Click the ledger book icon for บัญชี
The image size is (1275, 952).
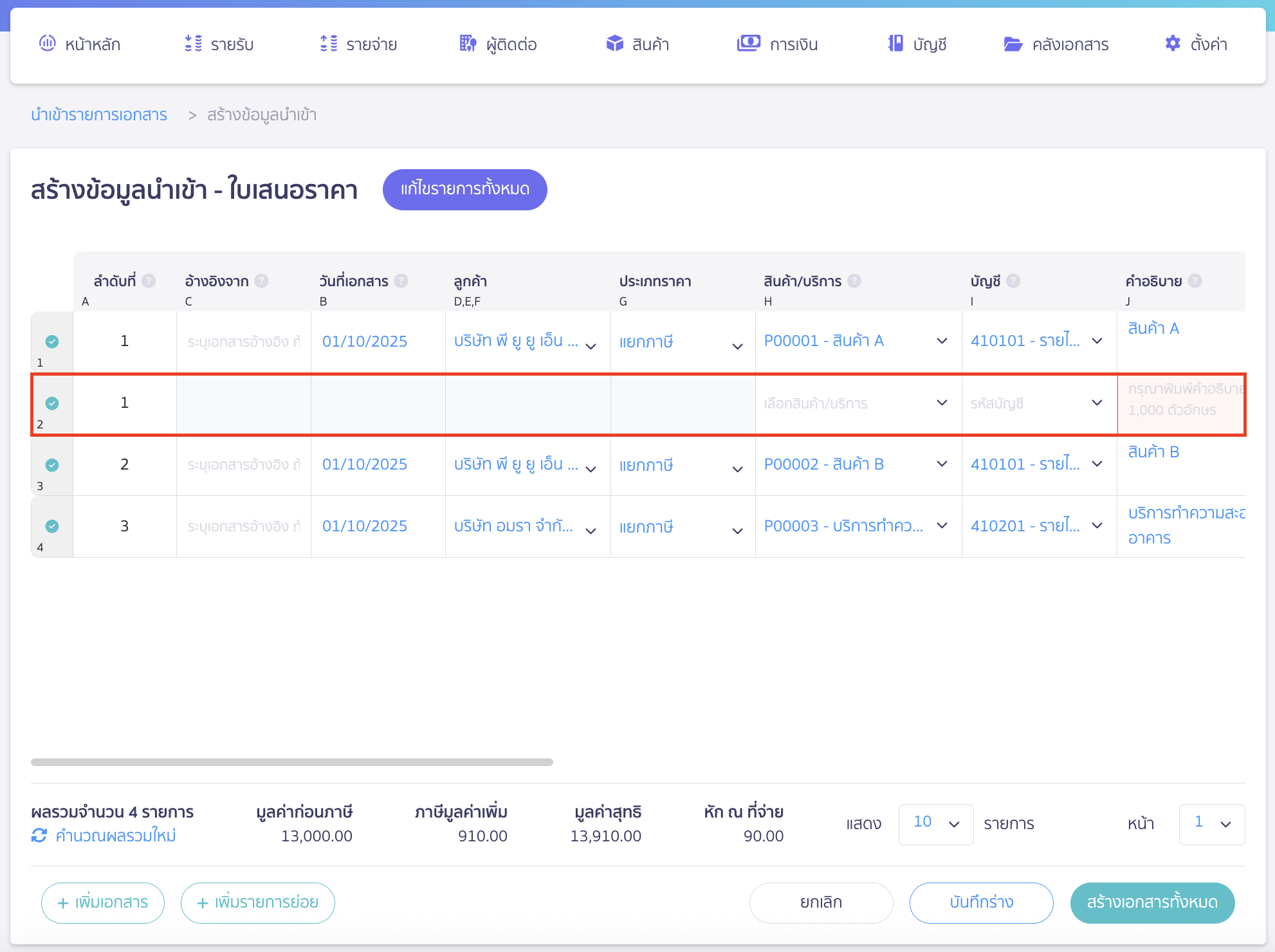(x=895, y=44)
